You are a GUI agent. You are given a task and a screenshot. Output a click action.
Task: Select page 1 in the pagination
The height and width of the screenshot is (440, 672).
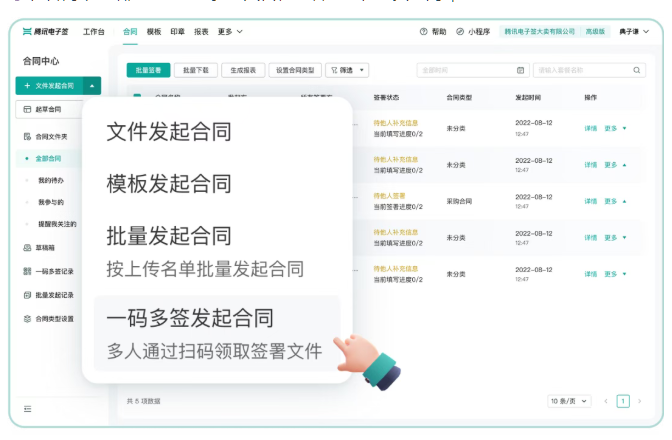(x=623, y=401)
